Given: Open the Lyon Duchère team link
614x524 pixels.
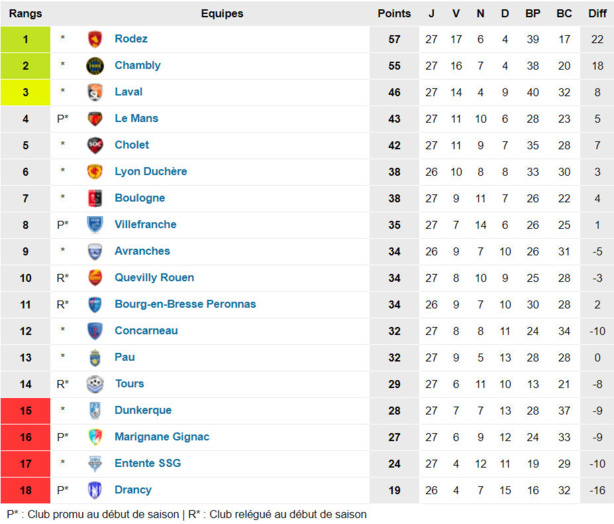Looking at the screenshot, I should [150, 172].
